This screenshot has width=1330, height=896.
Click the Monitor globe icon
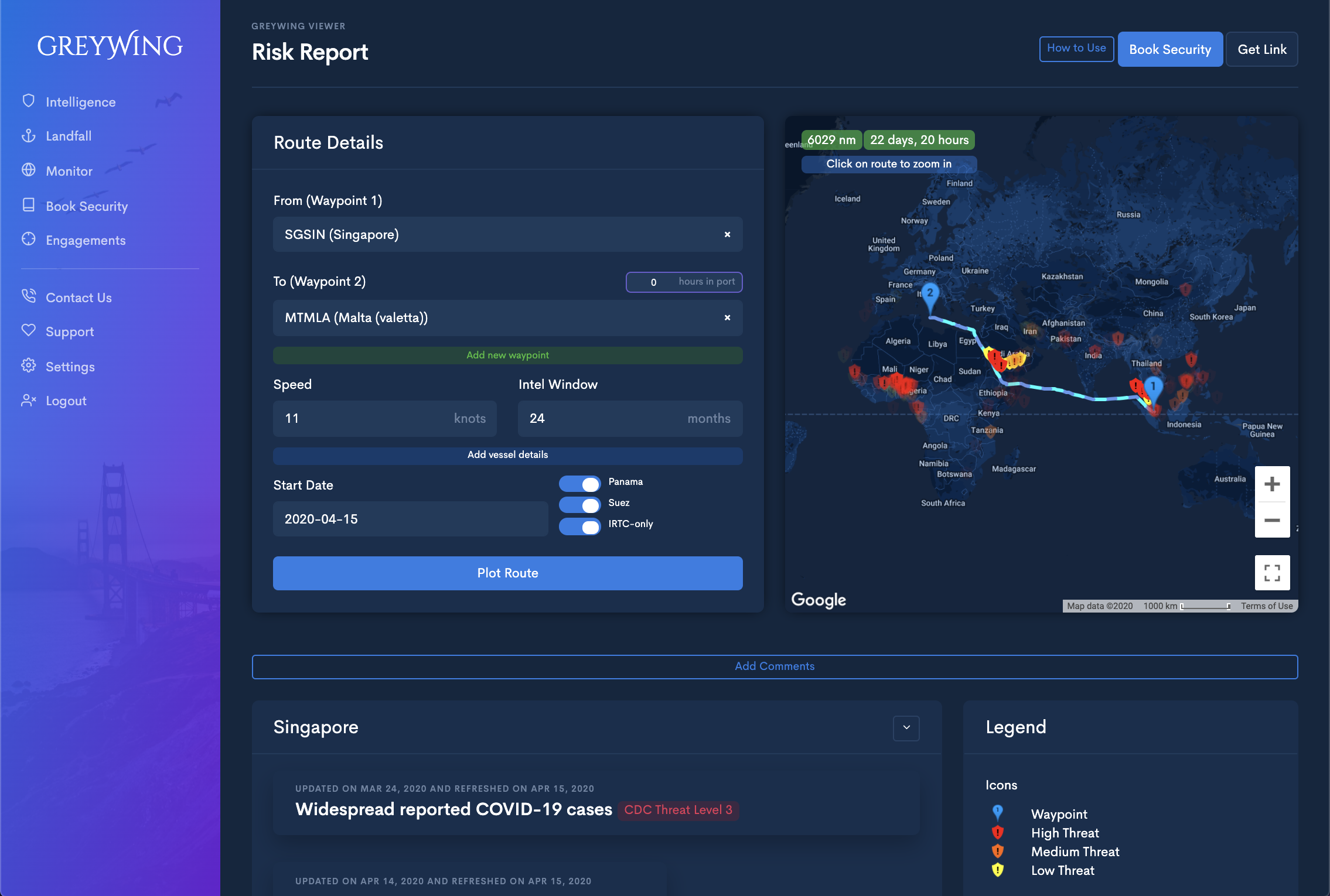pos(28,170)
